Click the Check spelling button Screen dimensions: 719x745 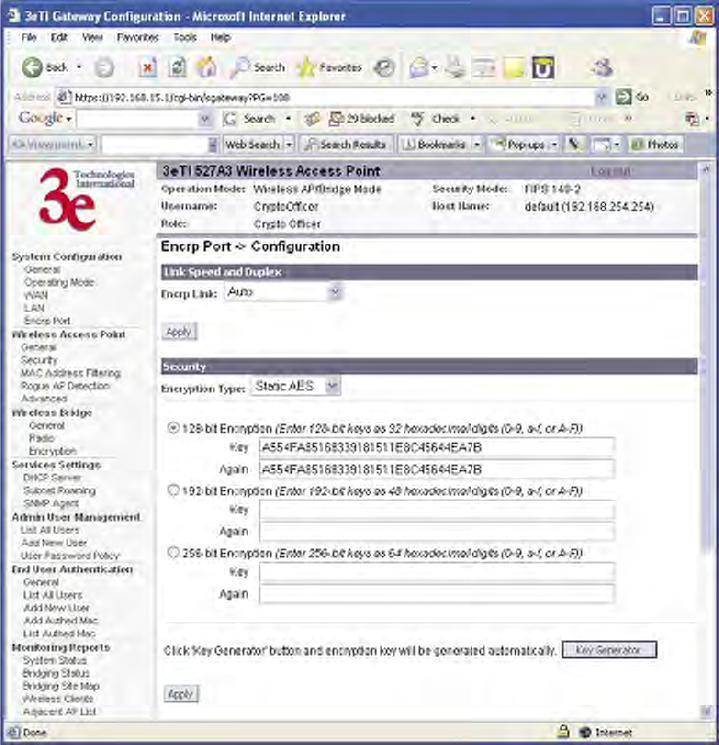(x=436, y=119)
